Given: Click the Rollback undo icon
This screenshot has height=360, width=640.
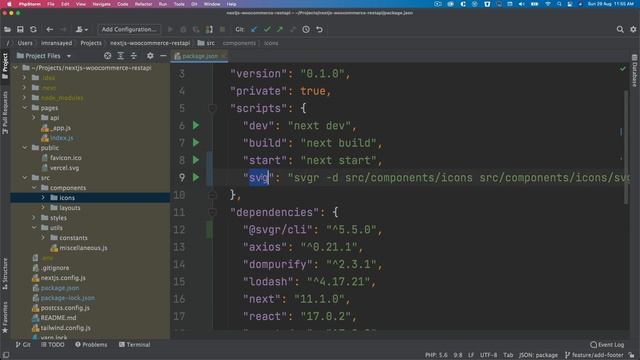Looking at the screenshot, I should tap(319, 29).
